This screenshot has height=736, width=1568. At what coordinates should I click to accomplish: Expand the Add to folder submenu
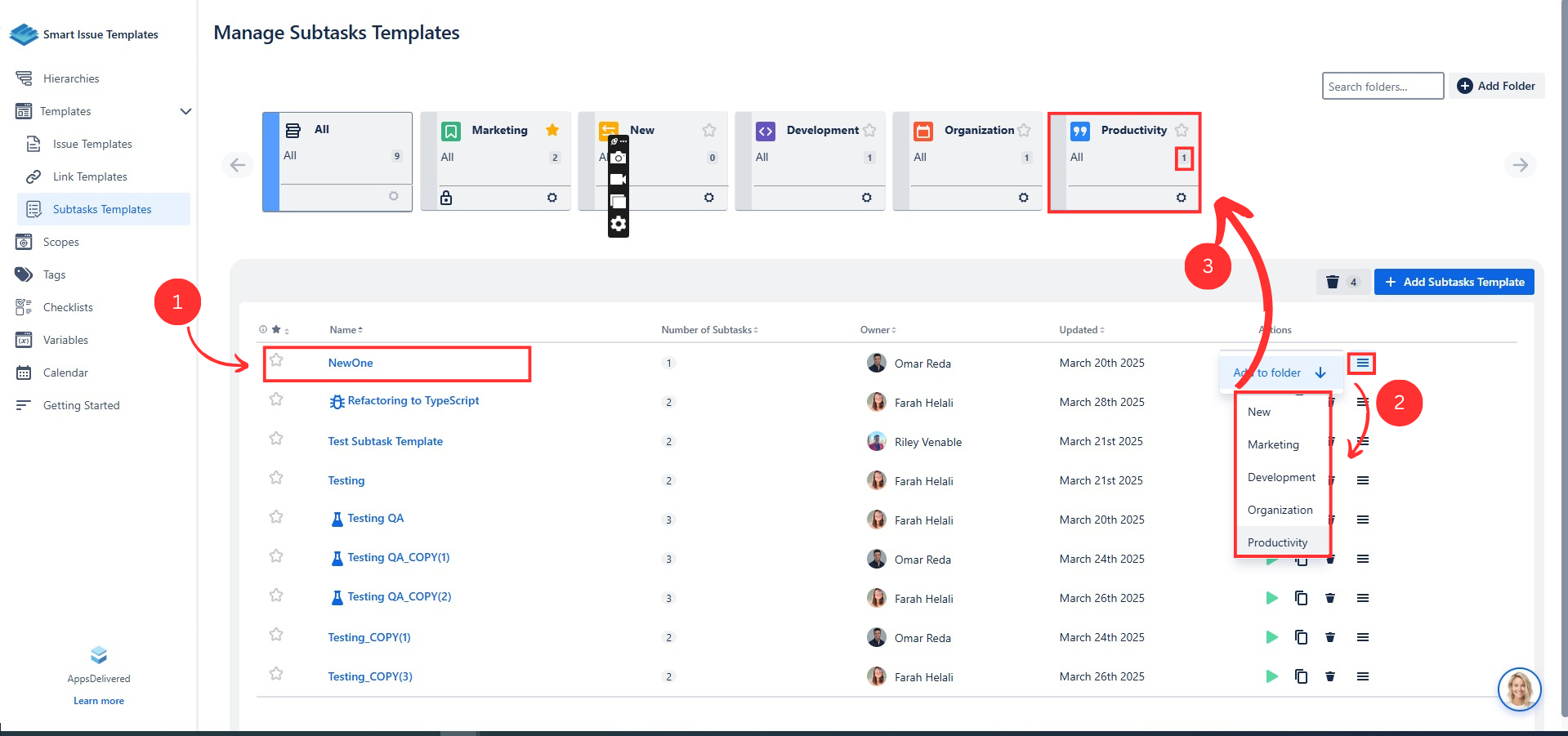coord(1320,372)
